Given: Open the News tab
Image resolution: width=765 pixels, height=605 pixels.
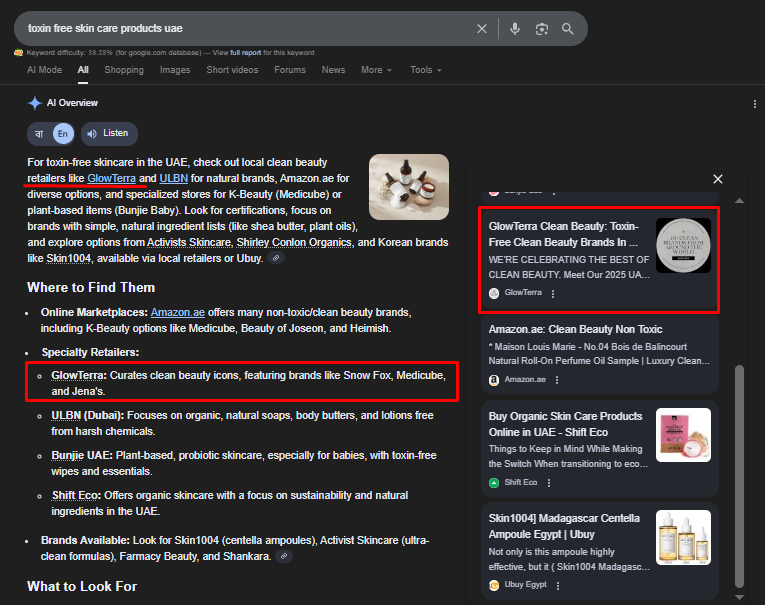Looking at the screenshot, I should (x=333, y=70).
